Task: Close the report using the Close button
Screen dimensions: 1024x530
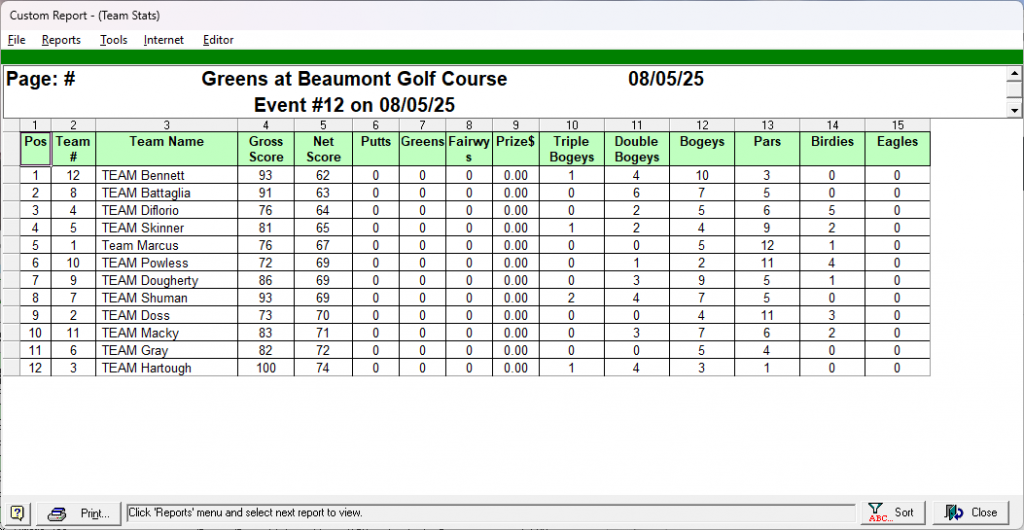Action: pos(972,512)
